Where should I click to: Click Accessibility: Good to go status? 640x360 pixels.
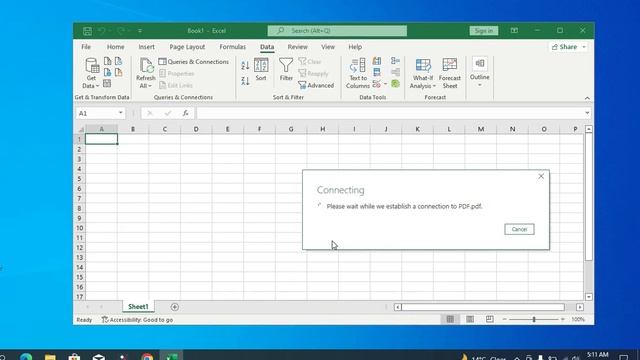(137, 320)
